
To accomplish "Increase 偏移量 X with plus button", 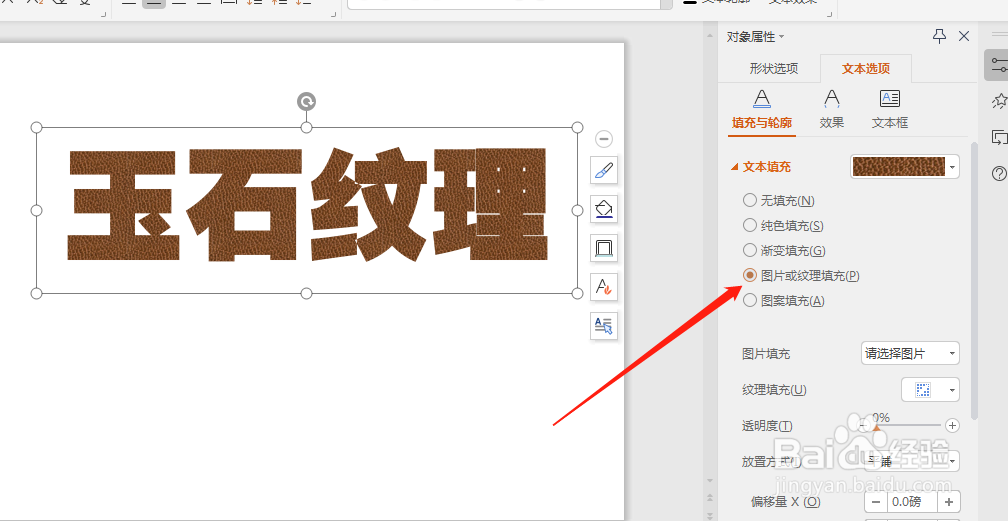I will coord(949,502).
